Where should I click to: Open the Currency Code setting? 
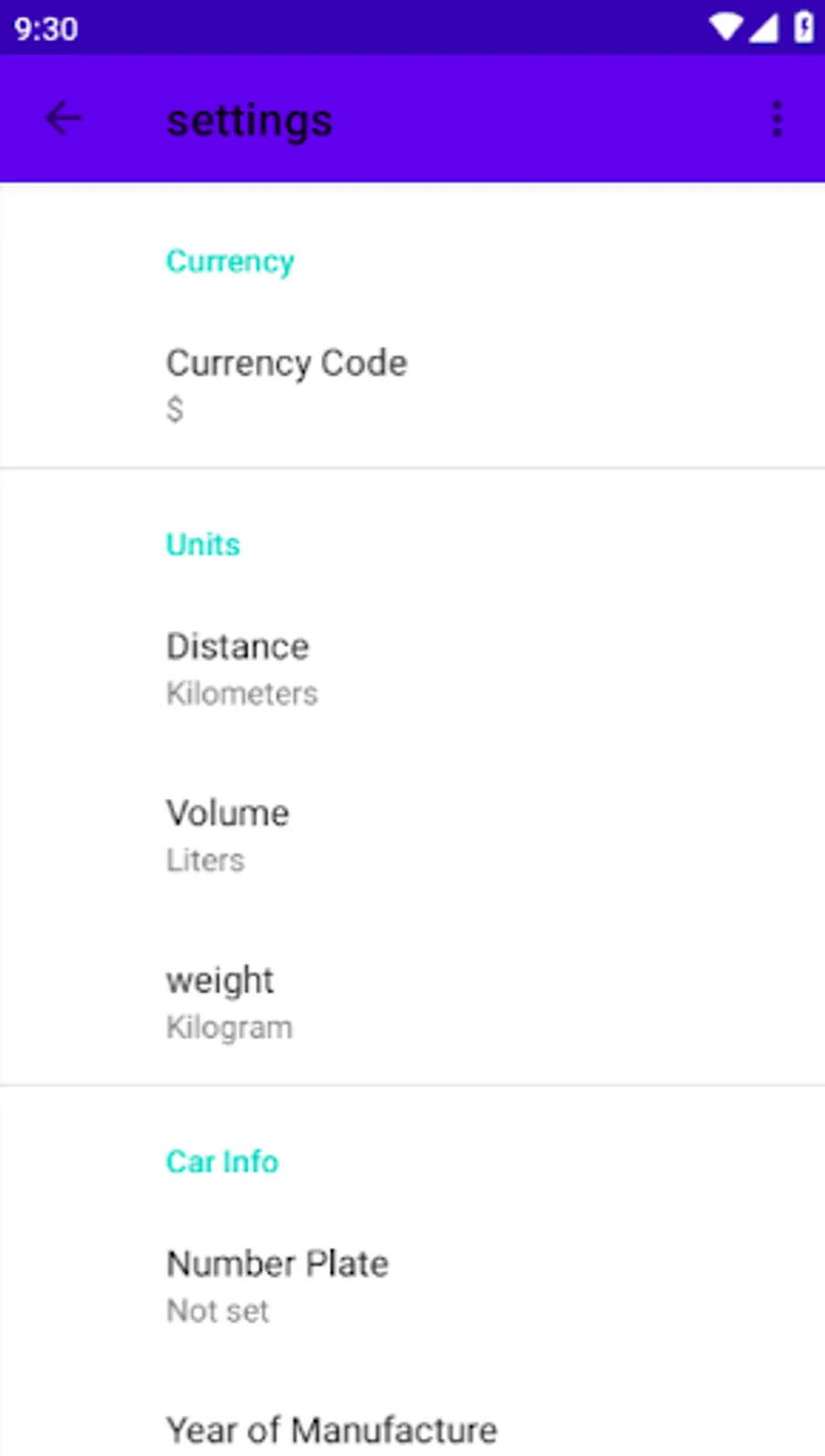click(286, 364)
